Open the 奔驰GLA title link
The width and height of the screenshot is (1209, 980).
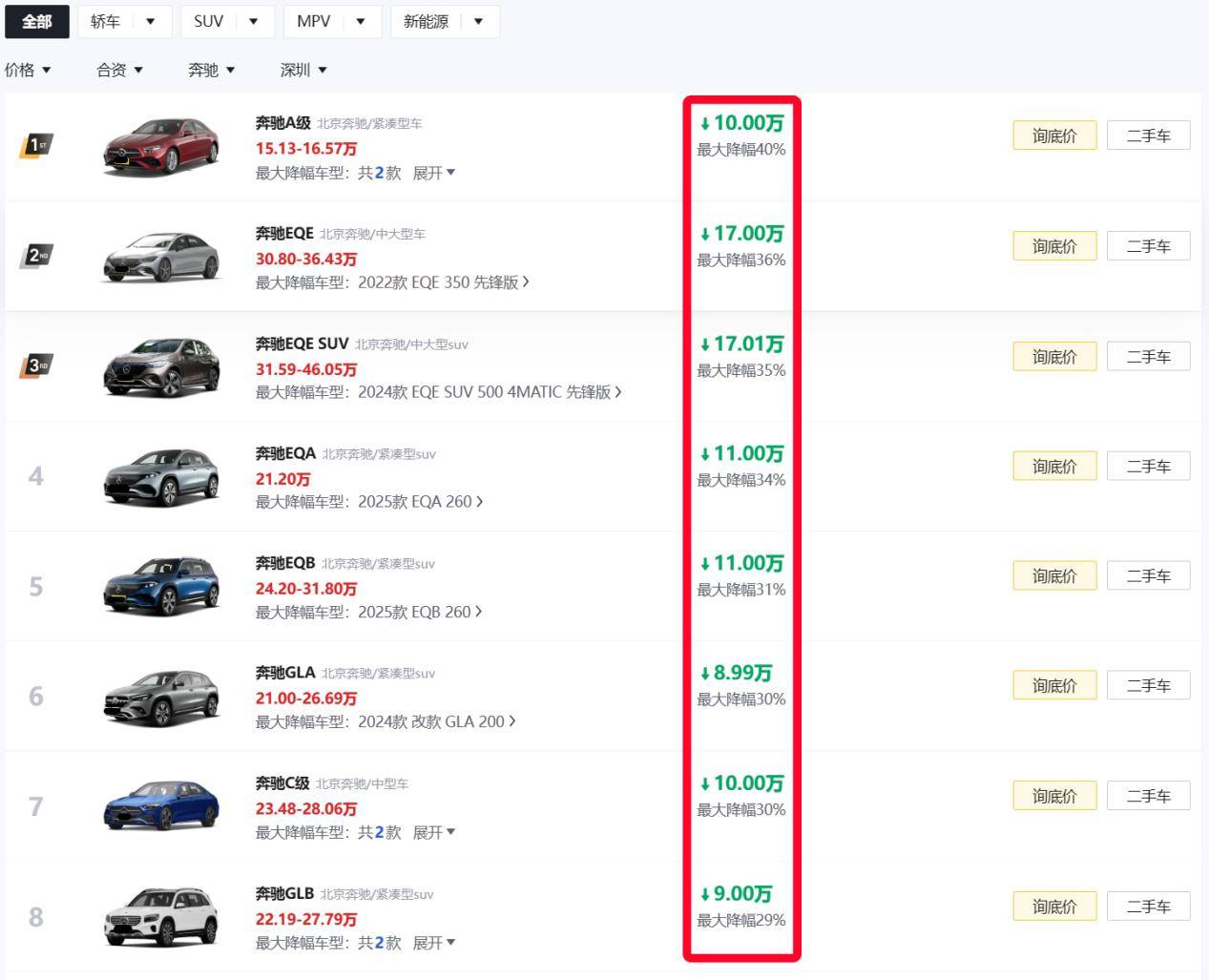[x=285, y=673]
